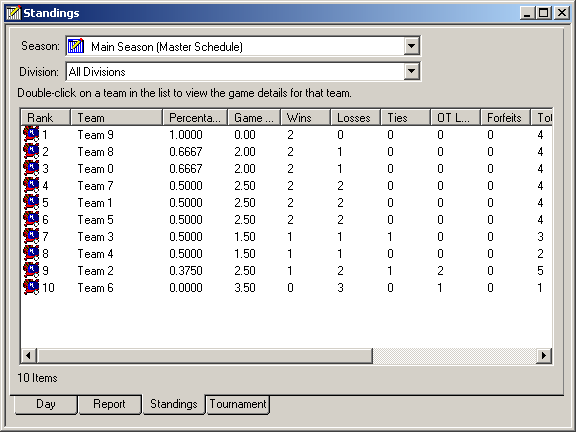Click the schedule icon in the Season combo box
This screenshot has width=576, height=432.
pyautogui.click(x=76, y=46)
